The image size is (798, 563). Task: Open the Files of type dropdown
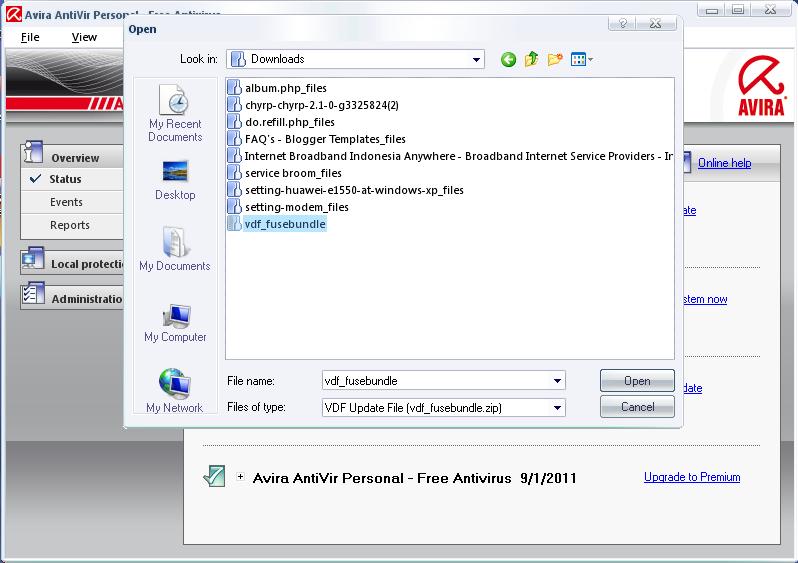coord(557,408)
